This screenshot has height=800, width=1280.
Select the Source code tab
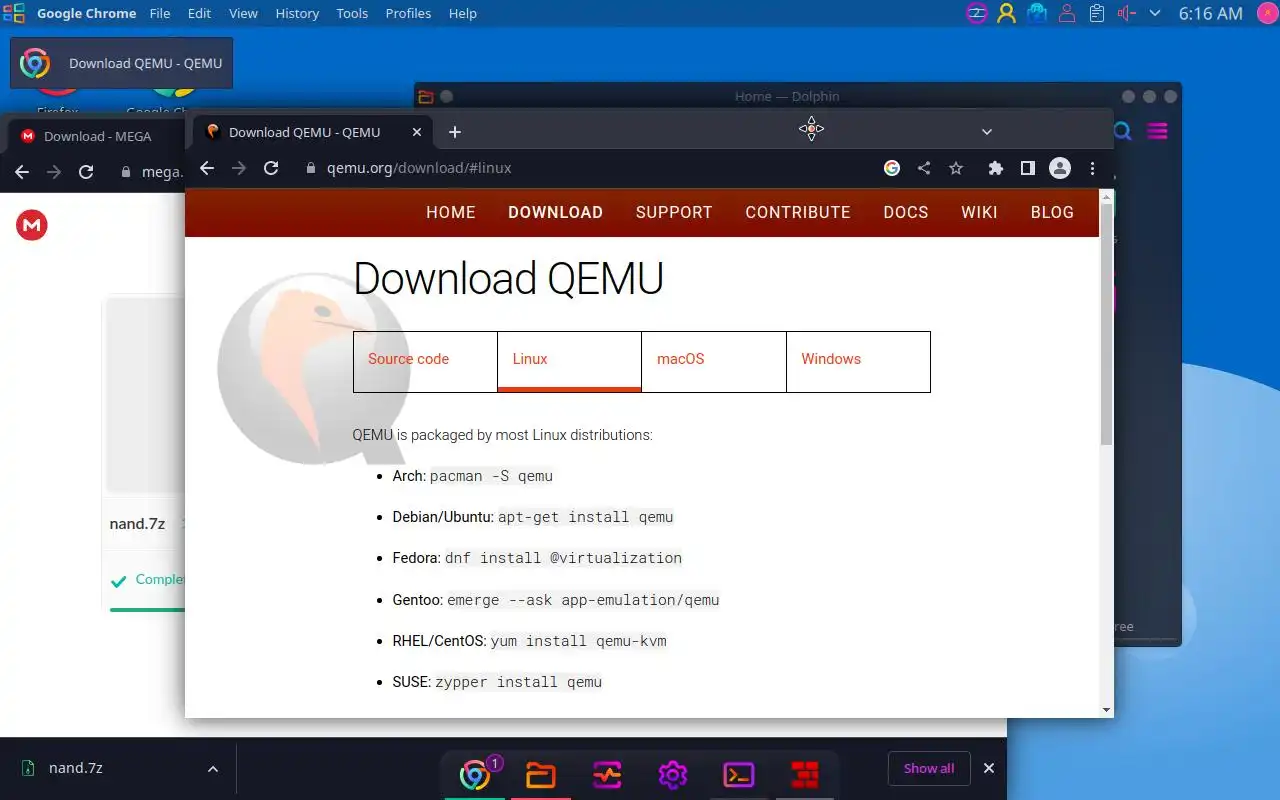(425, 361)
